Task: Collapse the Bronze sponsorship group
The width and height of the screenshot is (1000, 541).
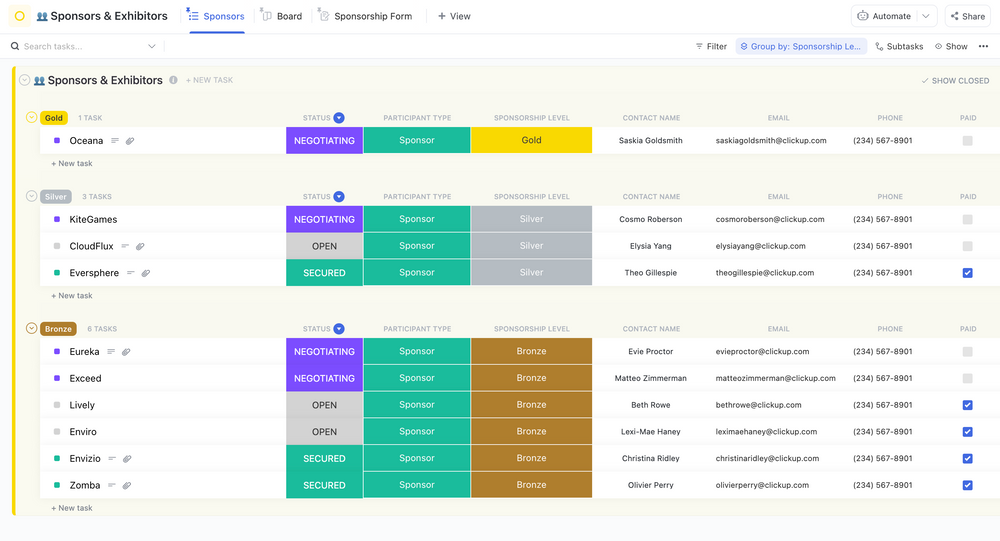Action: click(x=31, y=328)
